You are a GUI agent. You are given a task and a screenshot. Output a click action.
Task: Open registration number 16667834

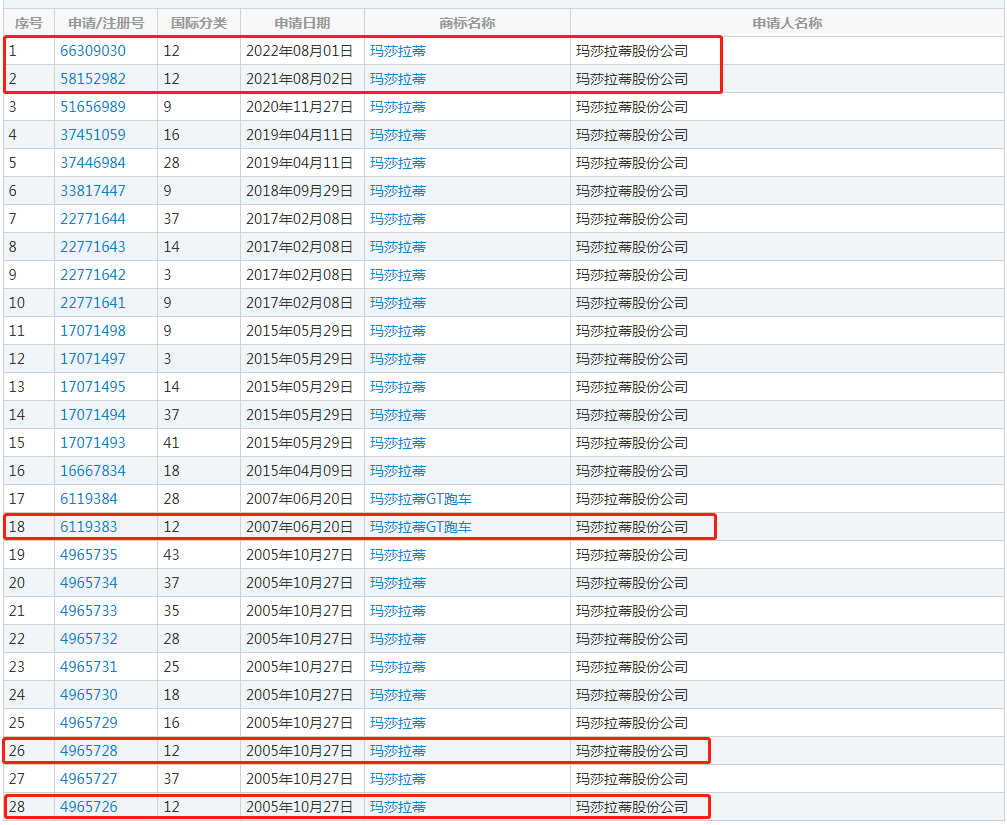93,471
